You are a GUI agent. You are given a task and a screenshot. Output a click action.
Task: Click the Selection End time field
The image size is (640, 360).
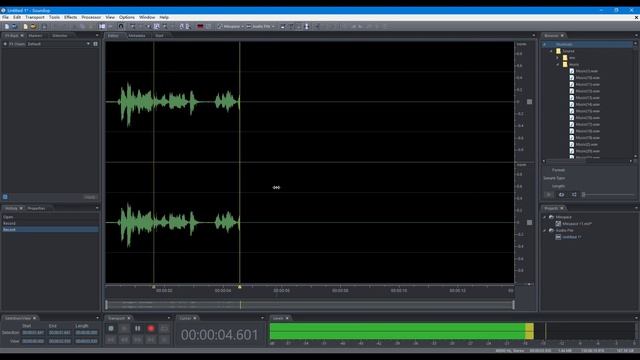(x=60, y=333)
